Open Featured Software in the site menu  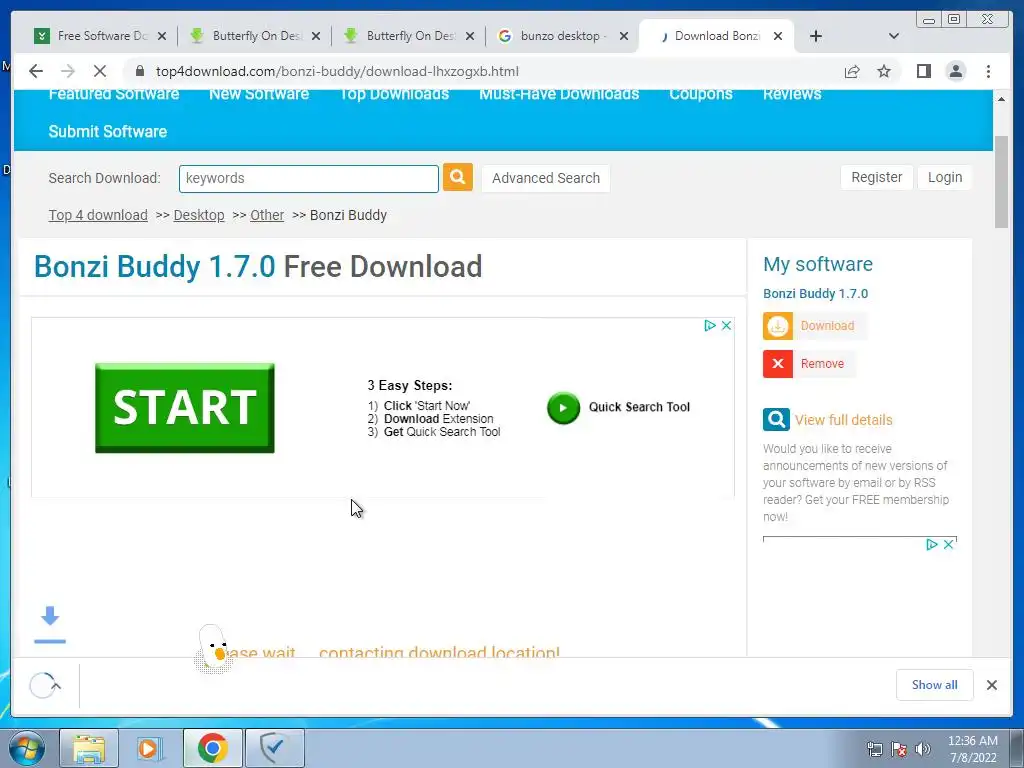tap(114, 94)
